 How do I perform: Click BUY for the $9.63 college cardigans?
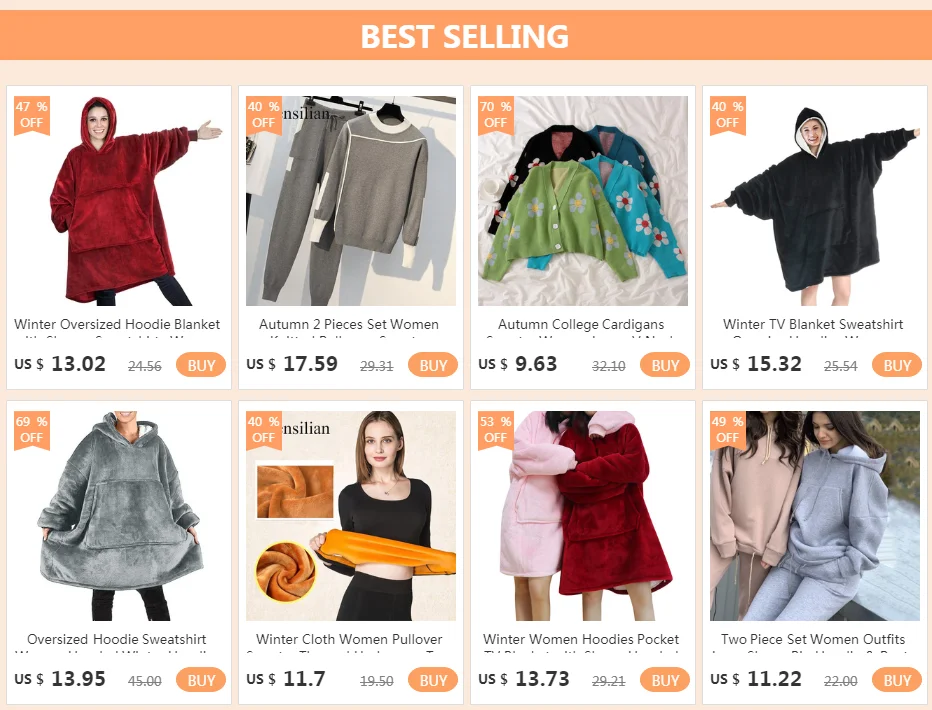665,365
